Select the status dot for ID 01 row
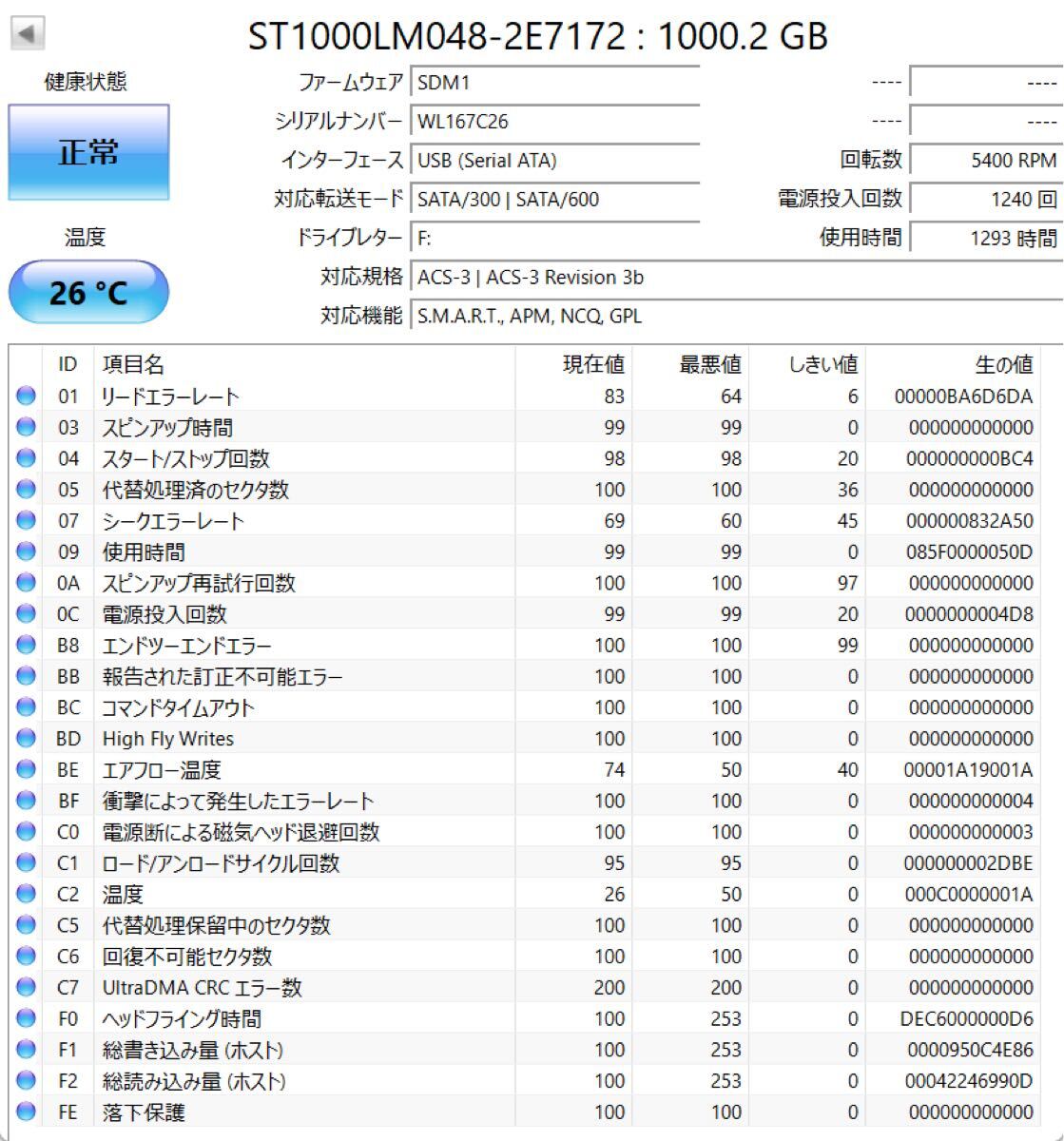 coord(26,396)
